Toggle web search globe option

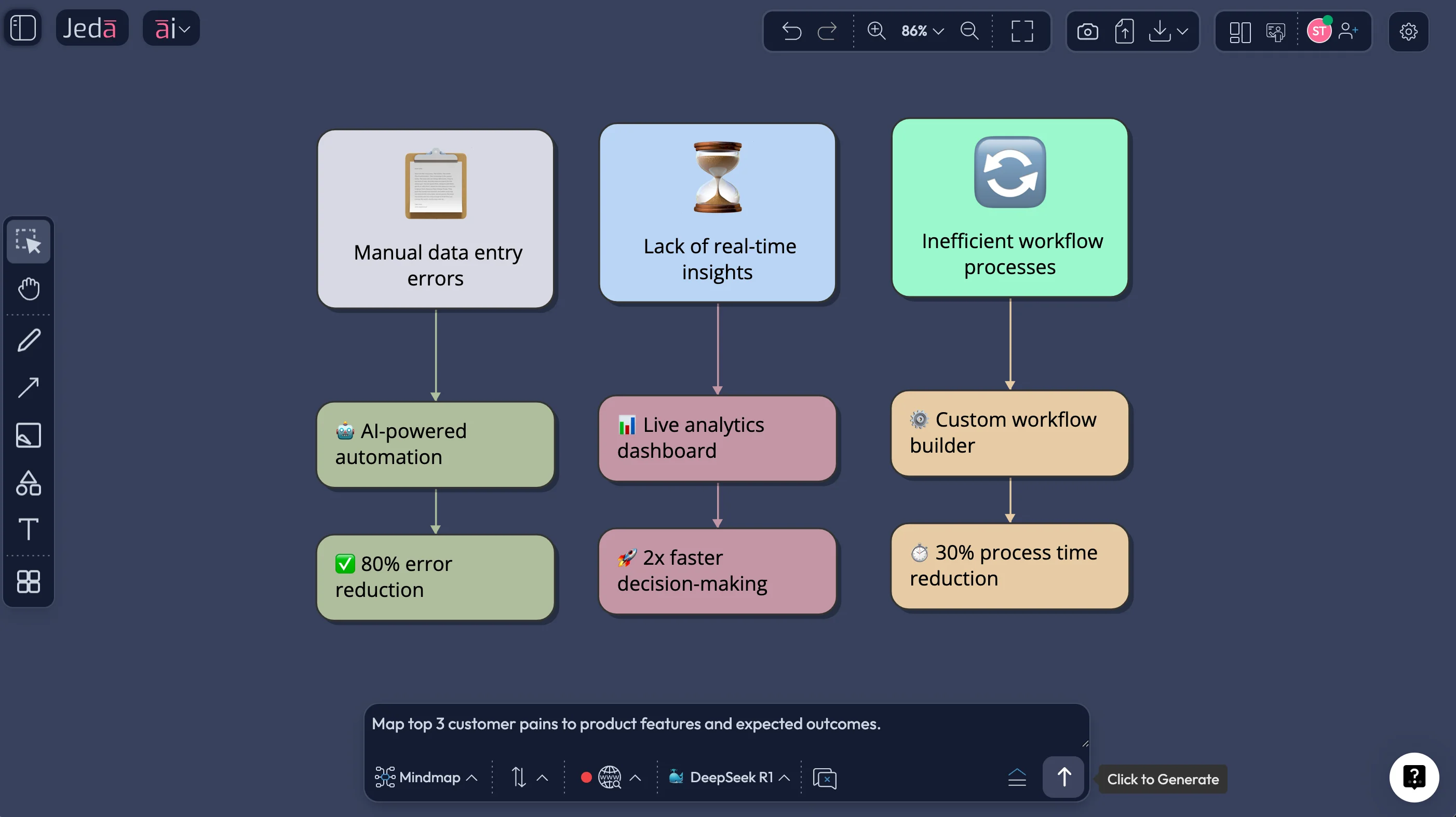coord(609,778)
